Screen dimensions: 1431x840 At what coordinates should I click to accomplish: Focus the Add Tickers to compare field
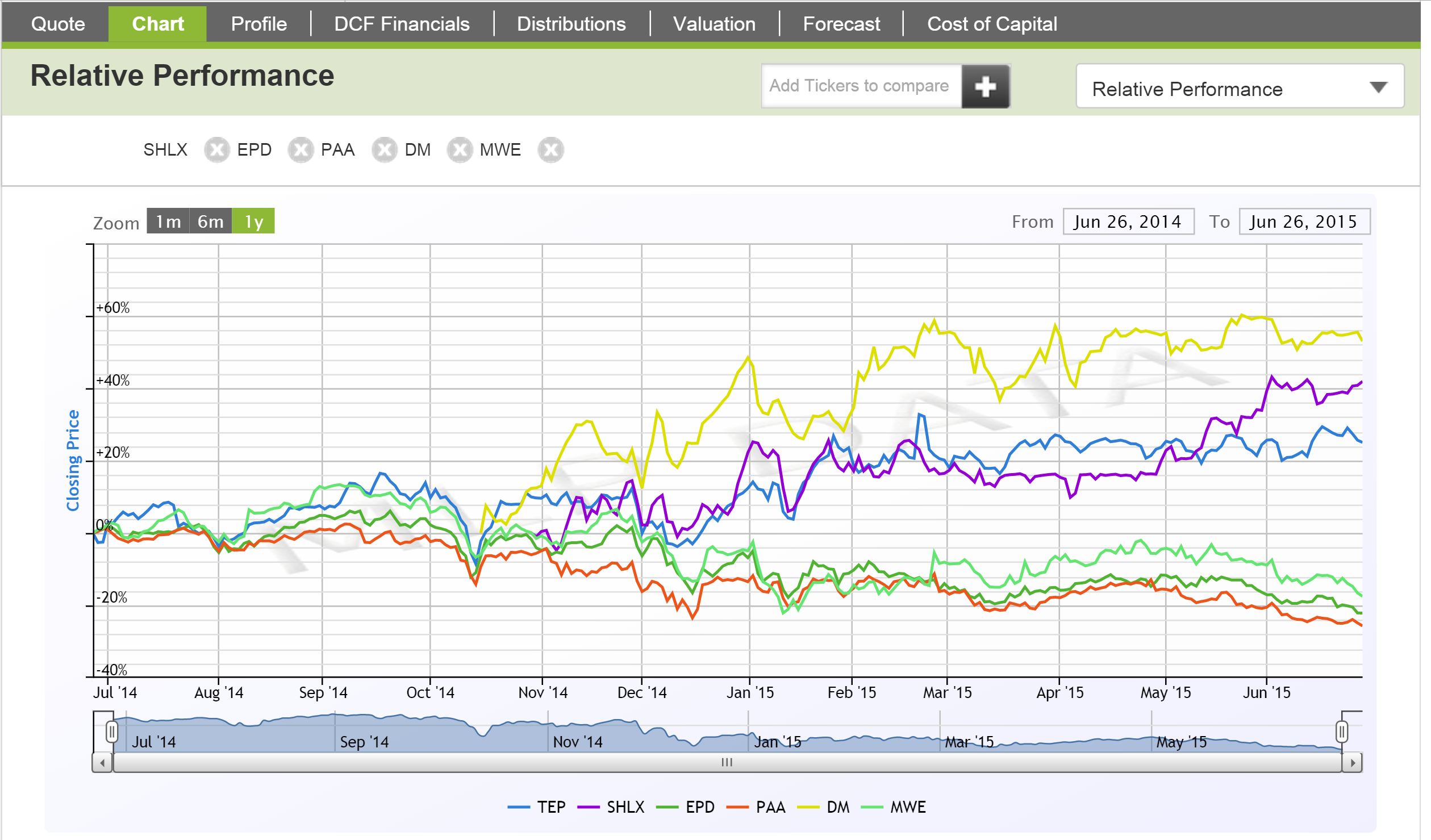click(x=860, y=86)
